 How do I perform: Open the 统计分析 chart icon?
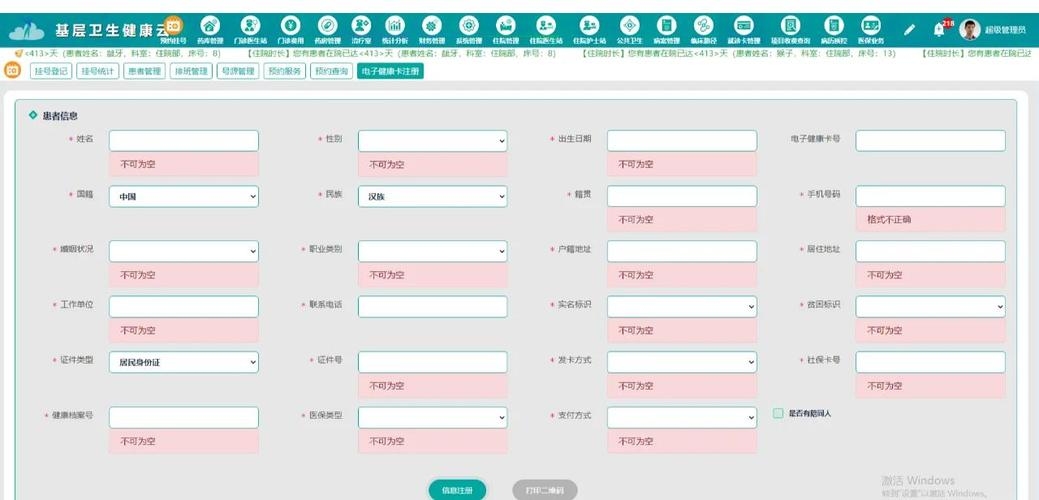click(395, 26)
